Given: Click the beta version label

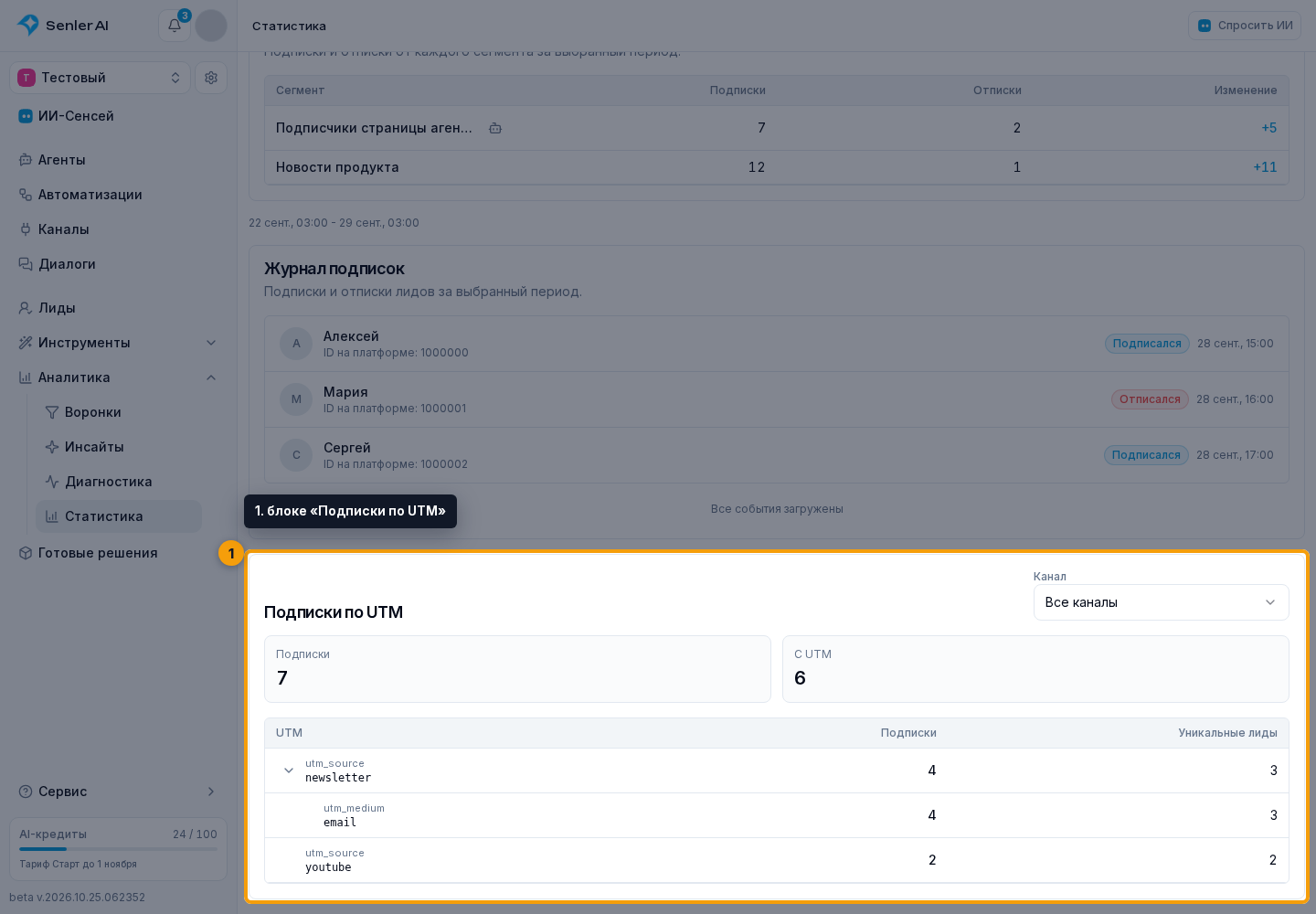Looking at the screenshot, I should (x=78, y=898).
